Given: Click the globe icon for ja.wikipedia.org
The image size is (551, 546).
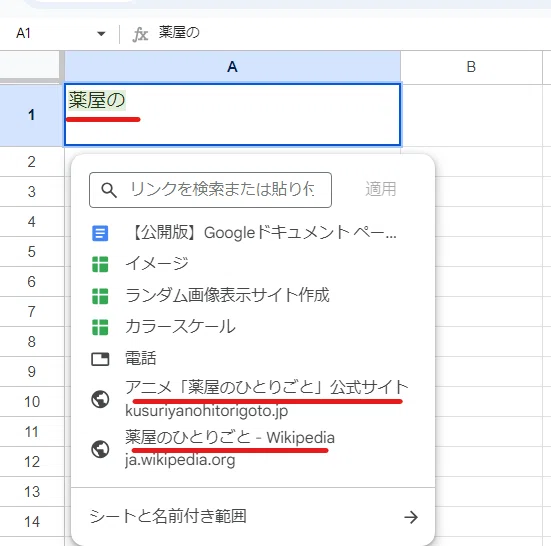Looking at the screenshot, I should (x=100, y=449).
